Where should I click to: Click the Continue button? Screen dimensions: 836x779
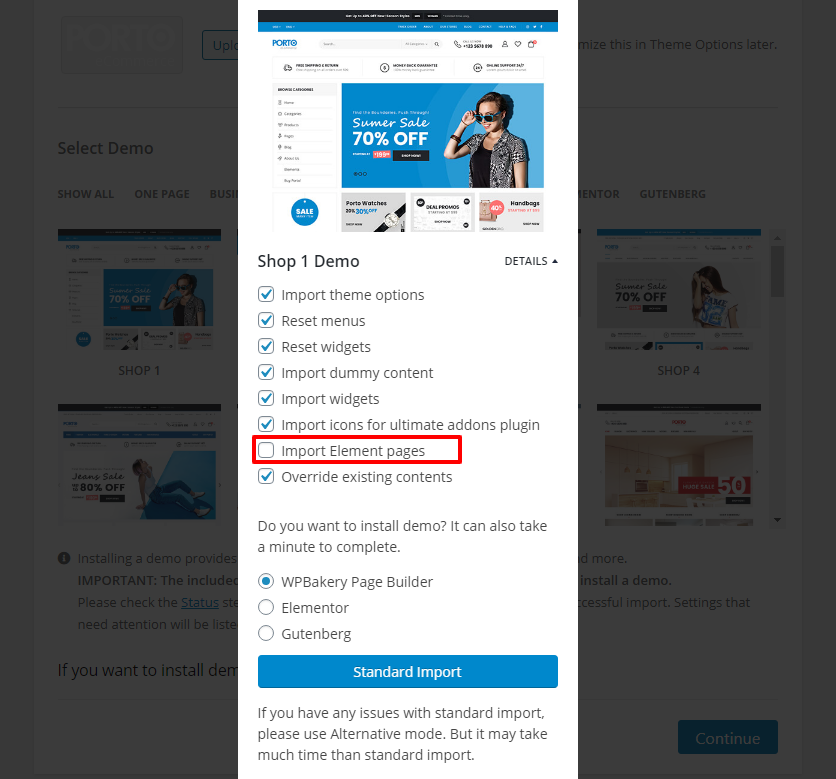point(728,738)
